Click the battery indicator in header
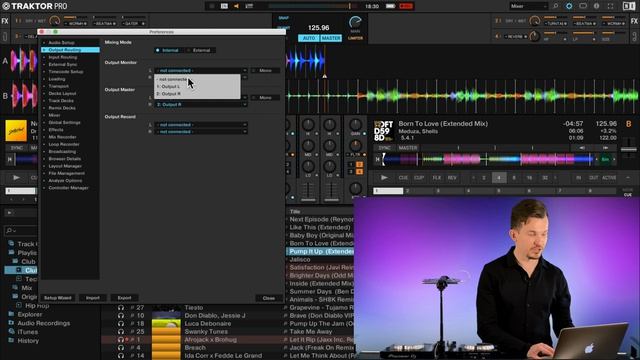Image resolution: width=640 pixels, height=360 pixels. 390,6
